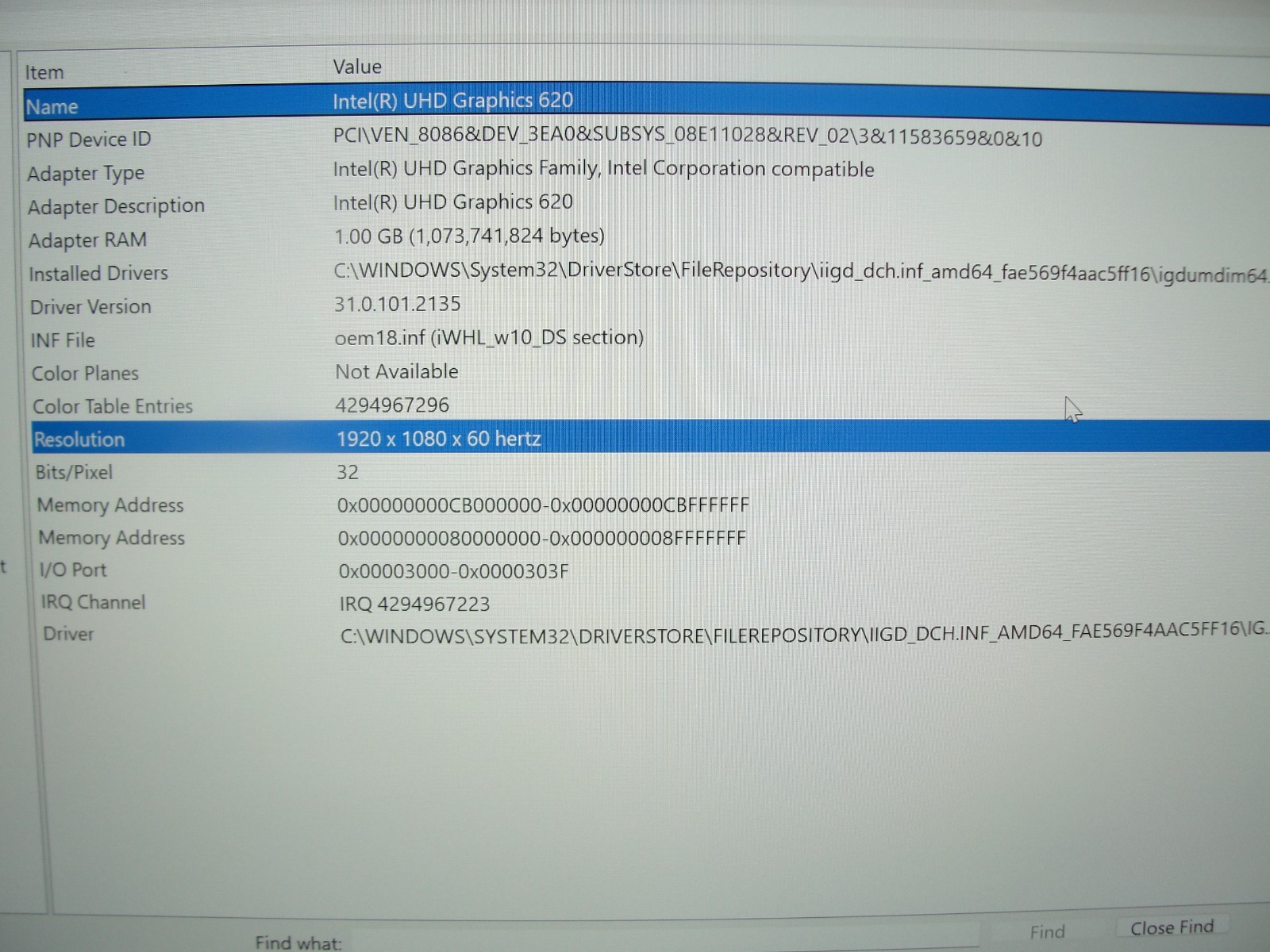This screenshot has width=1270, height=952.
Task: Select the Installed Drivers row
Action: pyautogui.click(x=648, y=273)
